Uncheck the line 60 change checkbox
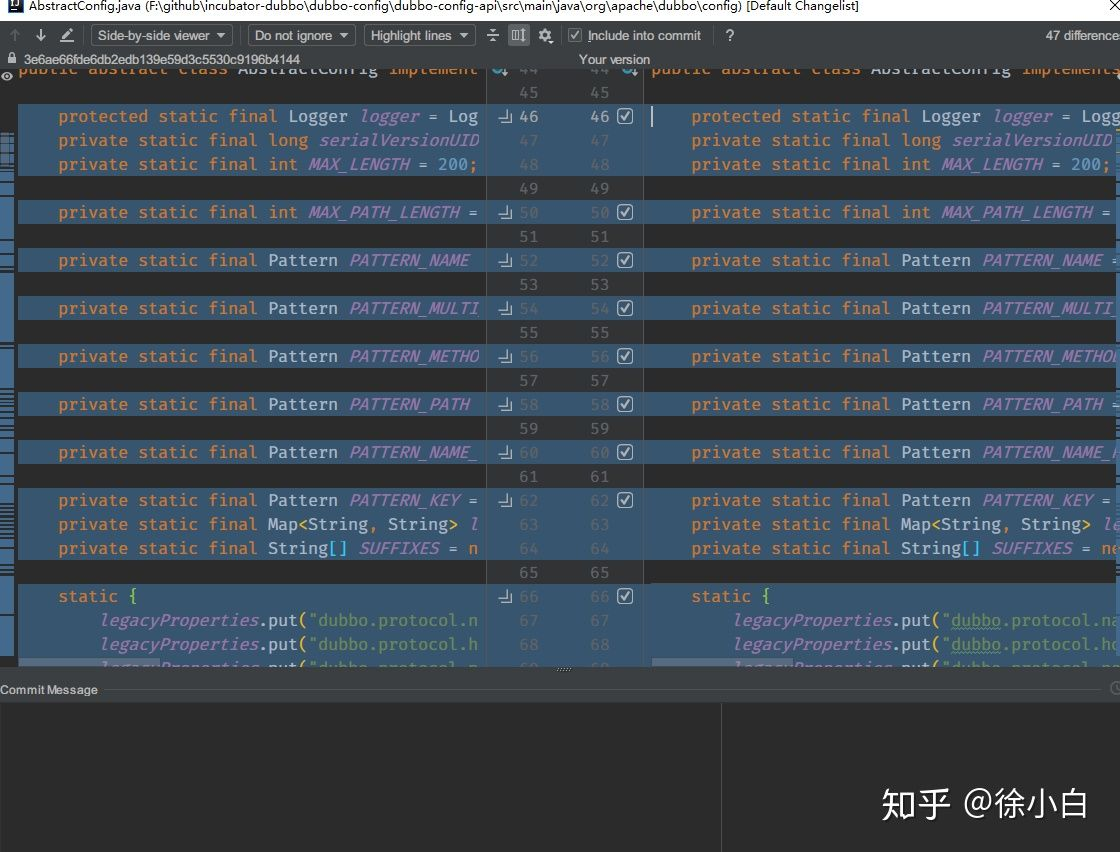This screenshot has height=852, width=1120. coord(625,452)
